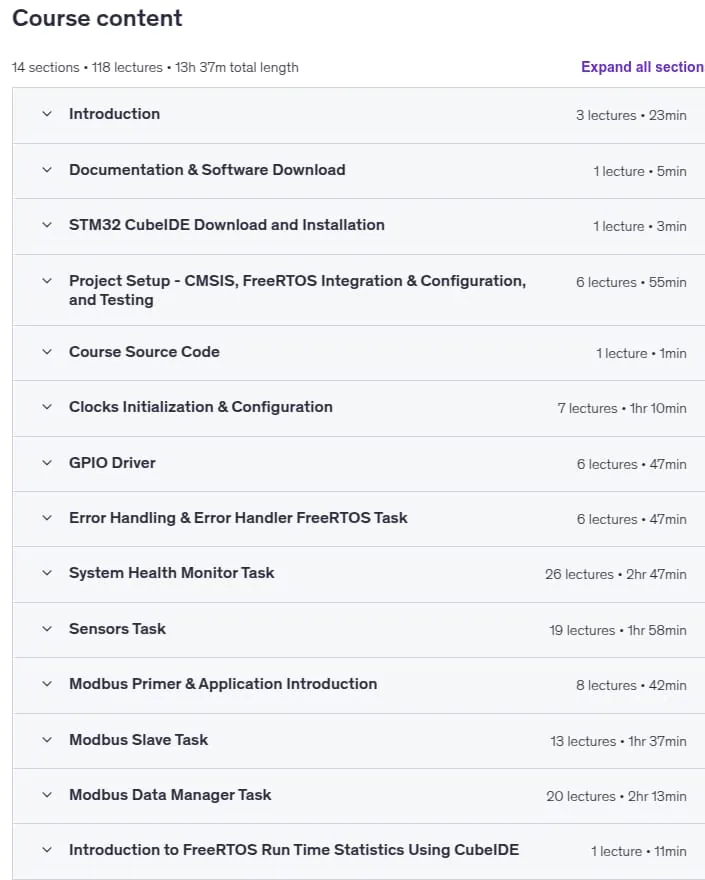Expand all sections link

pyautogui.click(x=643, y=67)
